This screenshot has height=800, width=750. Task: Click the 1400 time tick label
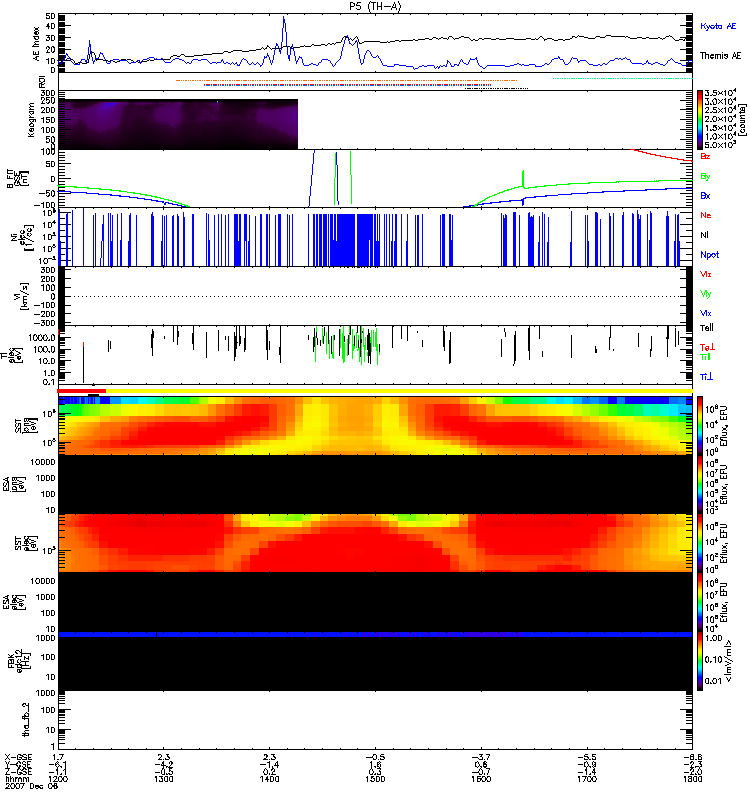(x=269, y=779)
